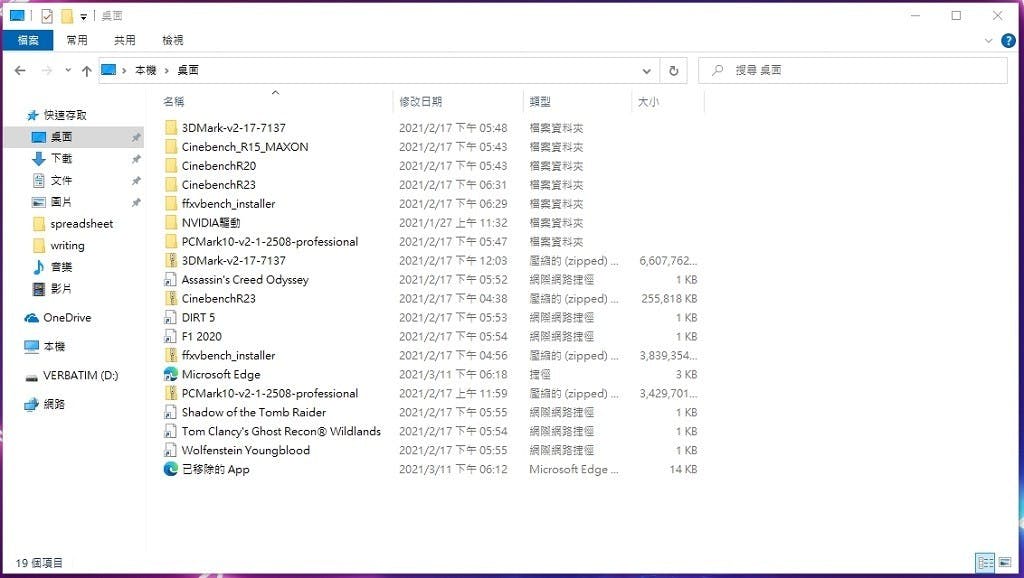Open 文件 in the navigation pane

61,180
